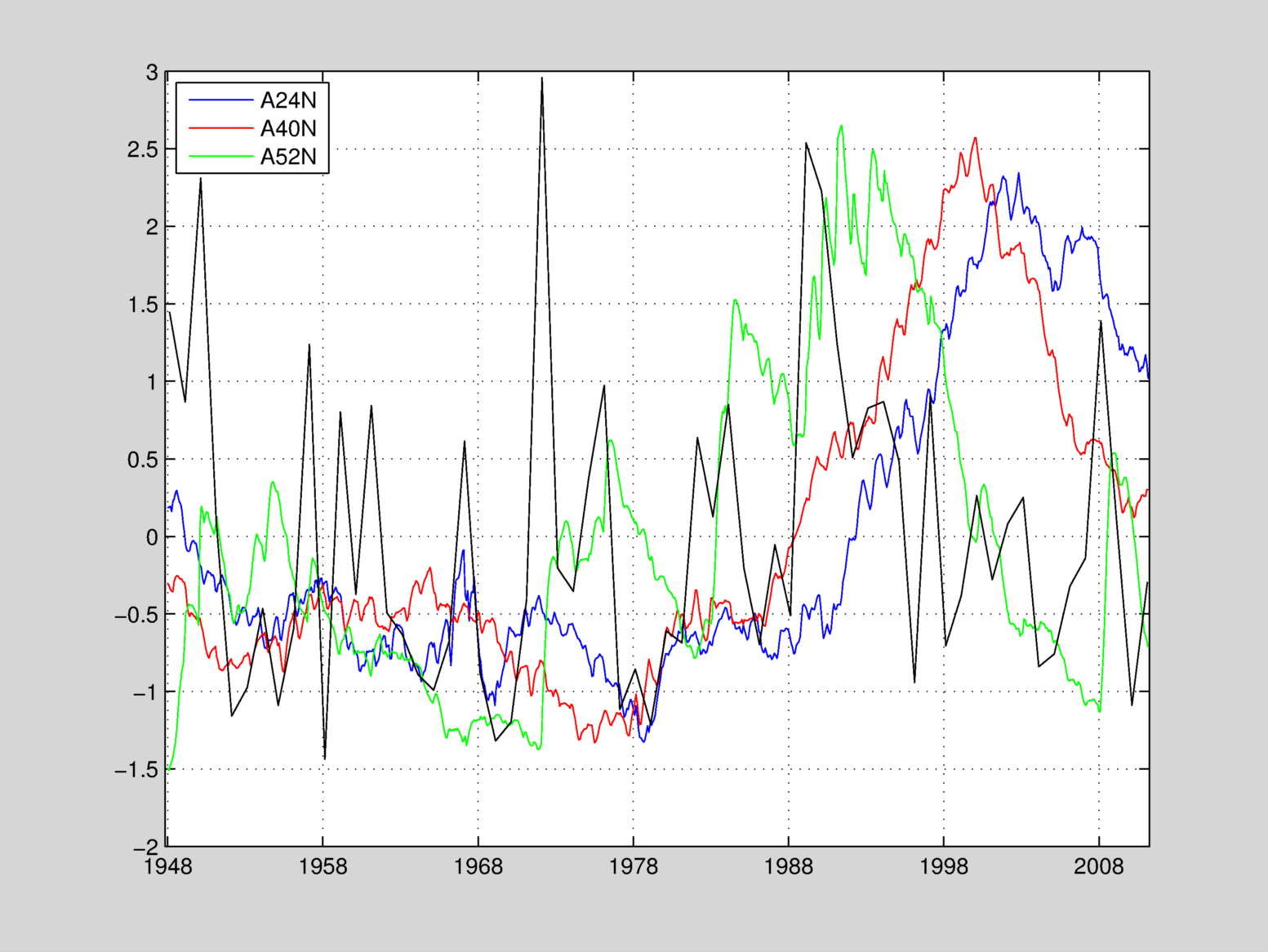Select the blue line sample in legend
Viewport: 1268px width, 952px height.
click(x=220, y=100)
